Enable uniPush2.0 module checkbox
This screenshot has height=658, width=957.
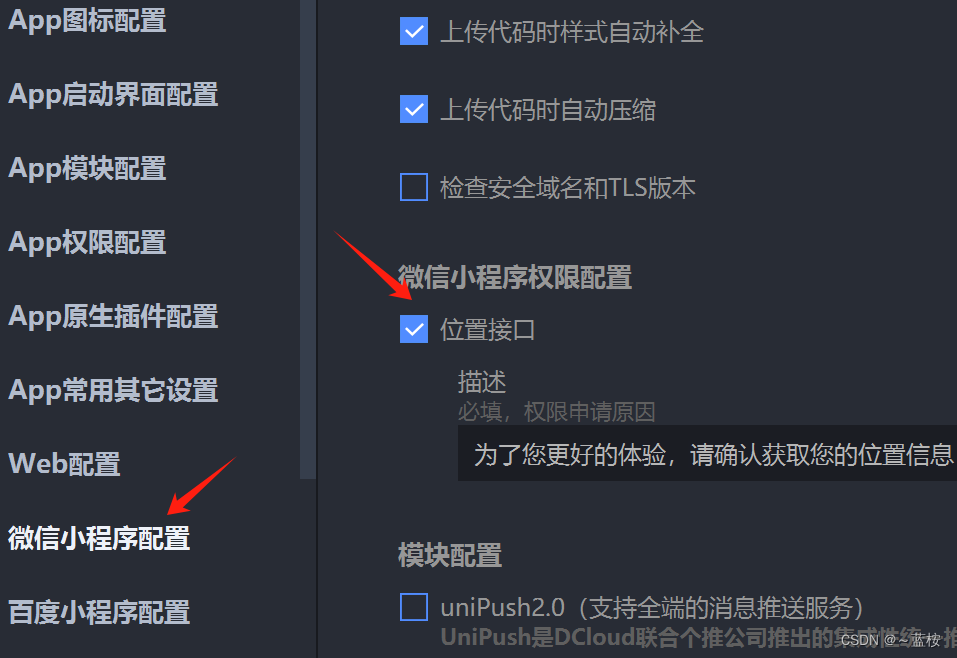[x=414, y=607]
